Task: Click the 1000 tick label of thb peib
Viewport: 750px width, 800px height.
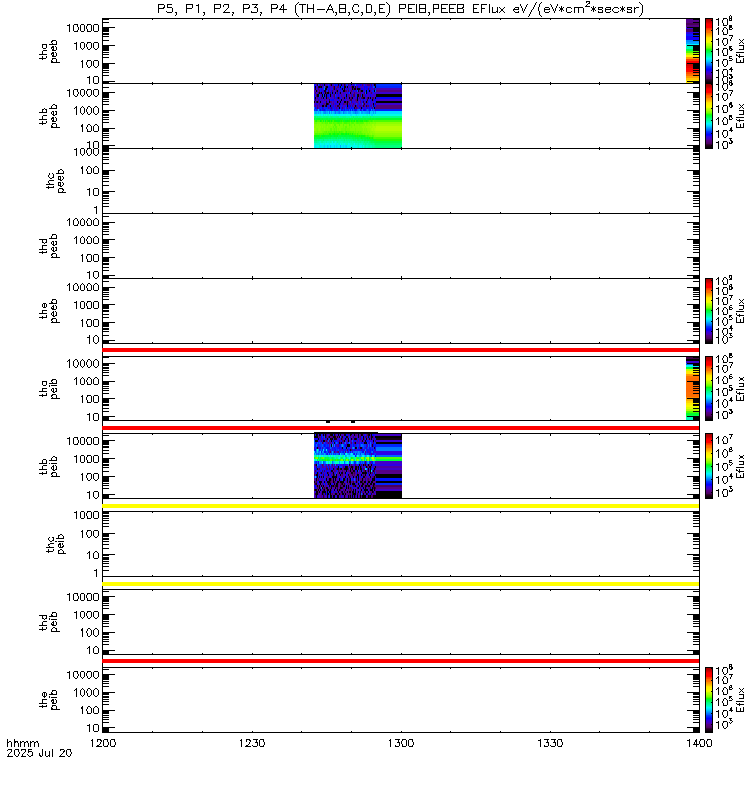Action: 87,459
